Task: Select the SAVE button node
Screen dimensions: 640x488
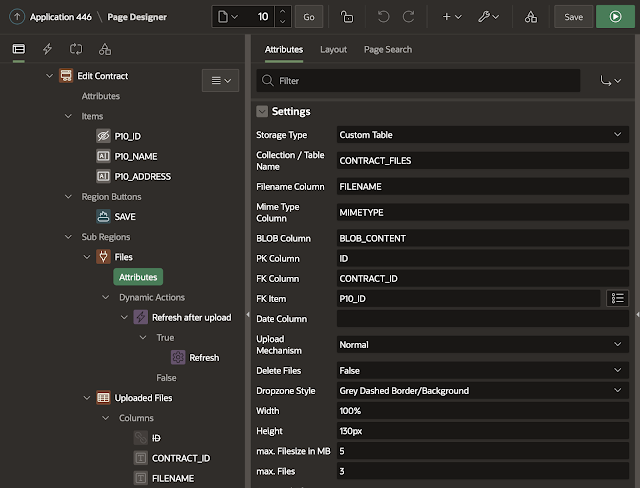Action: pos(125,217)
